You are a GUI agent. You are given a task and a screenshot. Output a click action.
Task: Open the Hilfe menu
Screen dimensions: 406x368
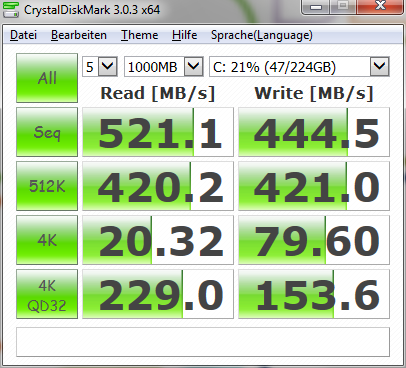point(184,35)
